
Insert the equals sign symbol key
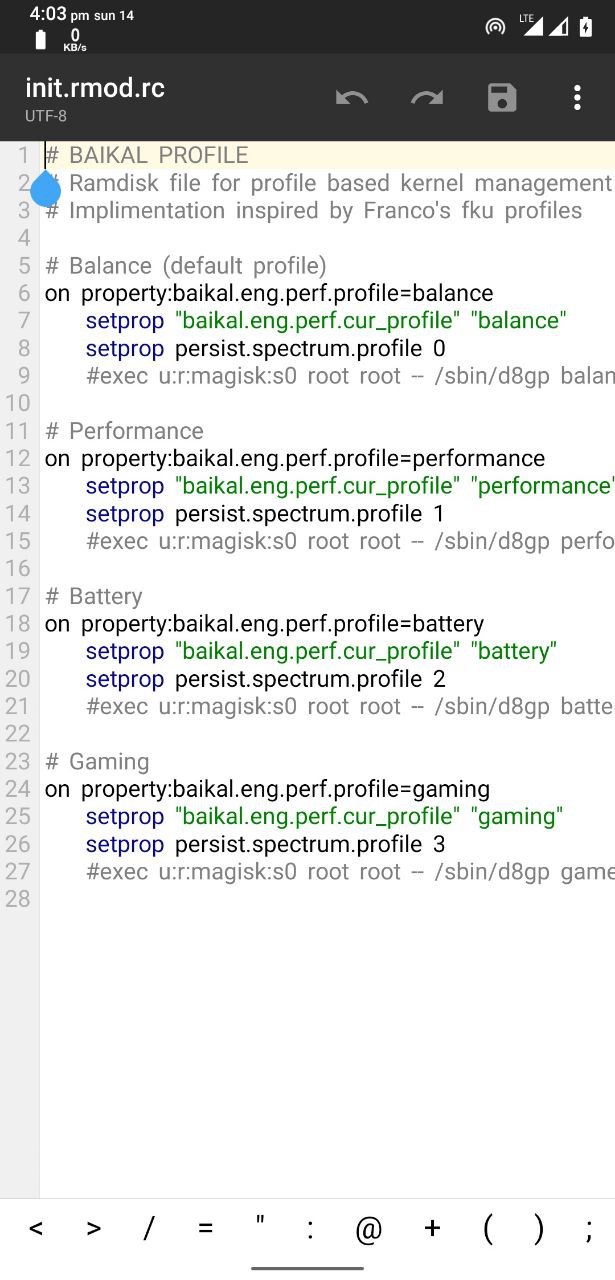click(206, 1229)
